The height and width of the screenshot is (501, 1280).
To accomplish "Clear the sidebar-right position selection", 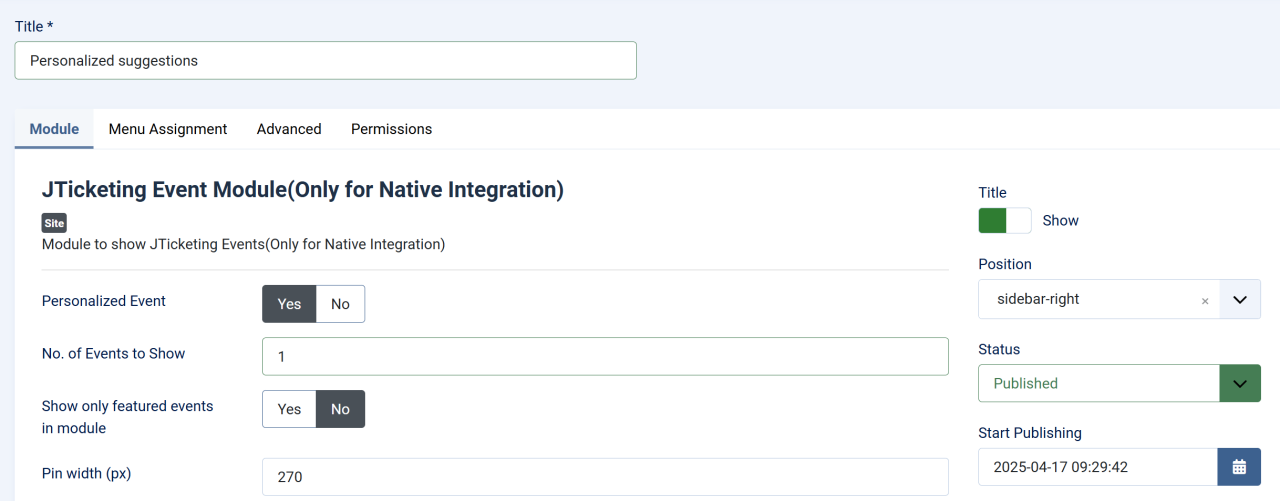I will (x=1204, y=300).
